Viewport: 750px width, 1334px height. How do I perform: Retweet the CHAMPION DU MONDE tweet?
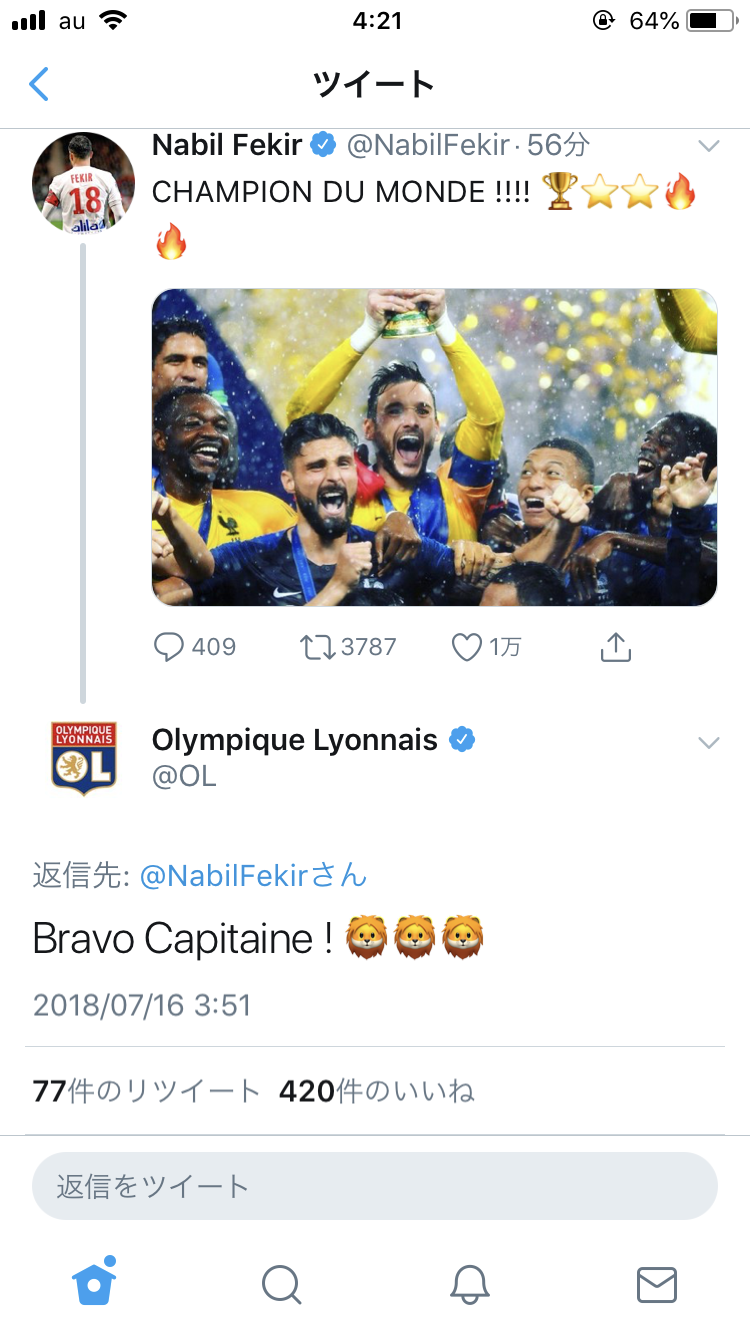(x=319, y=647)
